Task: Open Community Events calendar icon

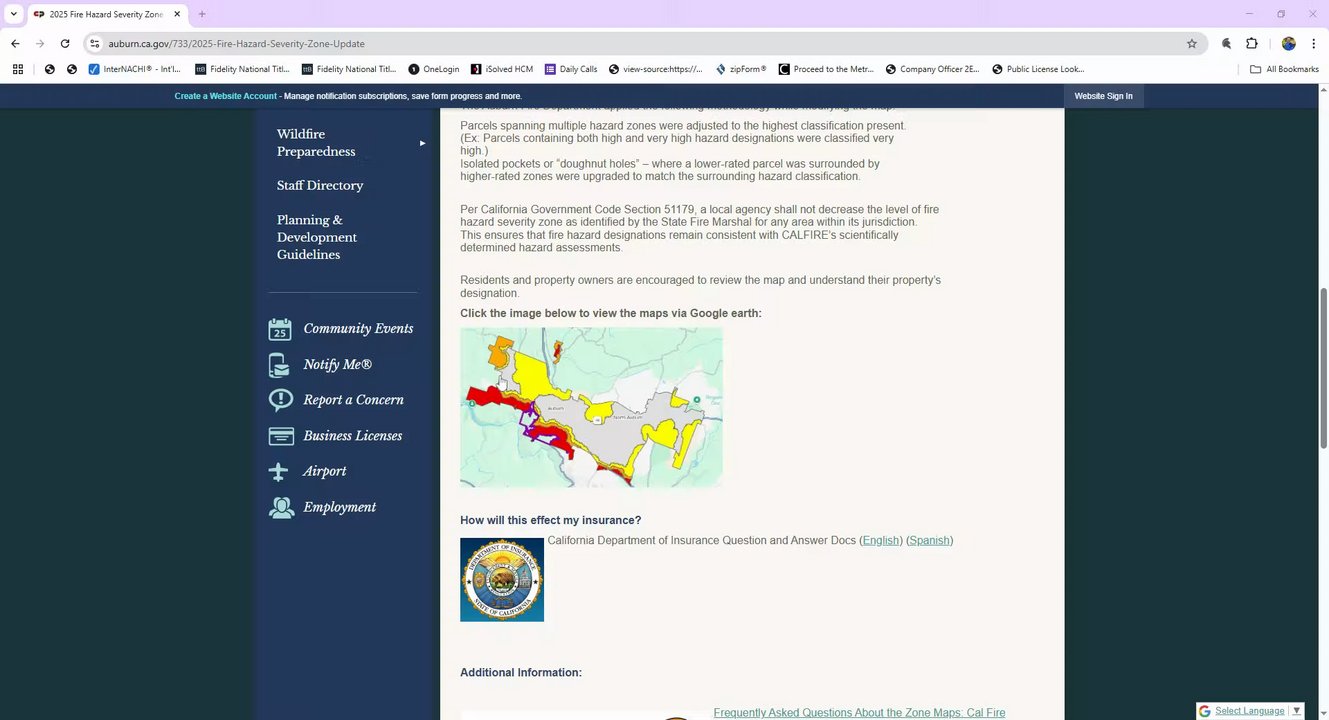Action: click(280, 329)
